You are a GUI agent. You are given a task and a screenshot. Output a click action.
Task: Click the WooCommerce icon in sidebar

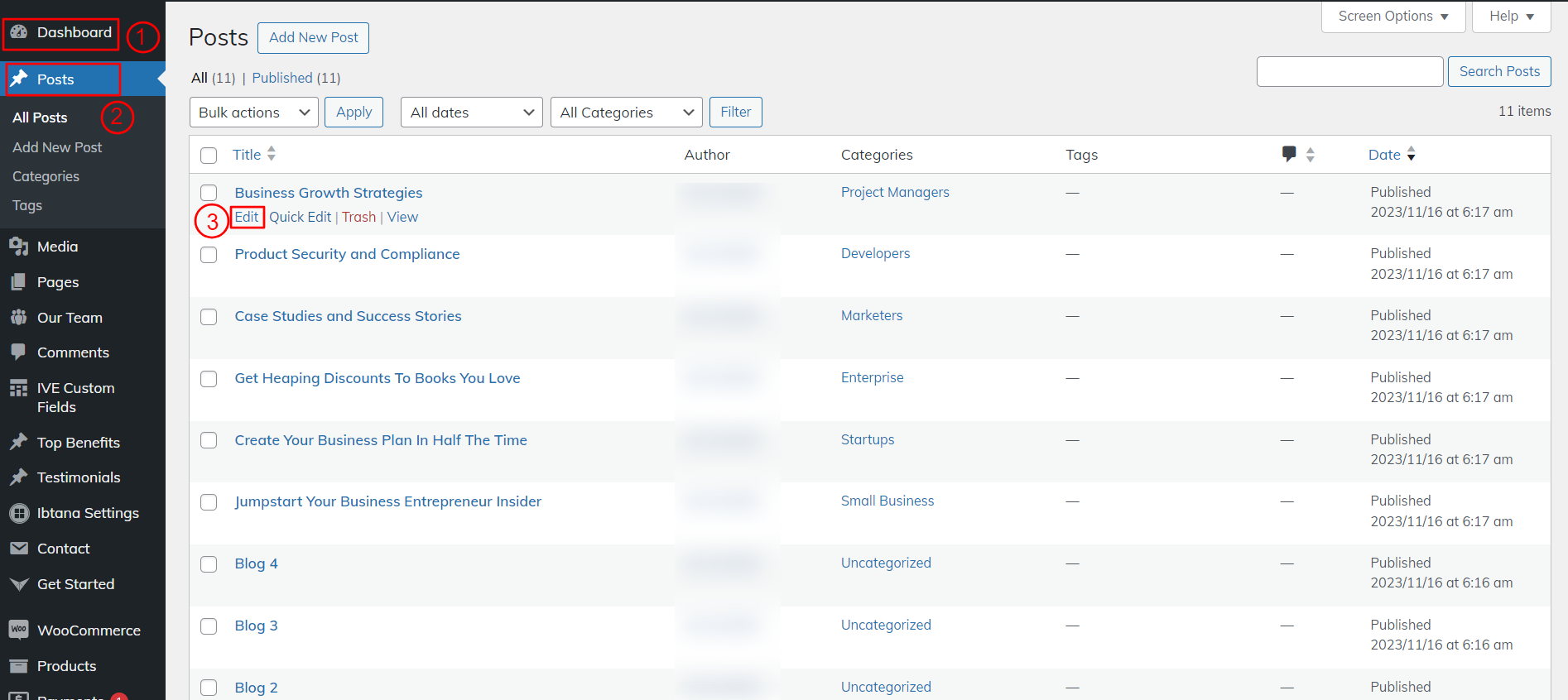point(19,630)
